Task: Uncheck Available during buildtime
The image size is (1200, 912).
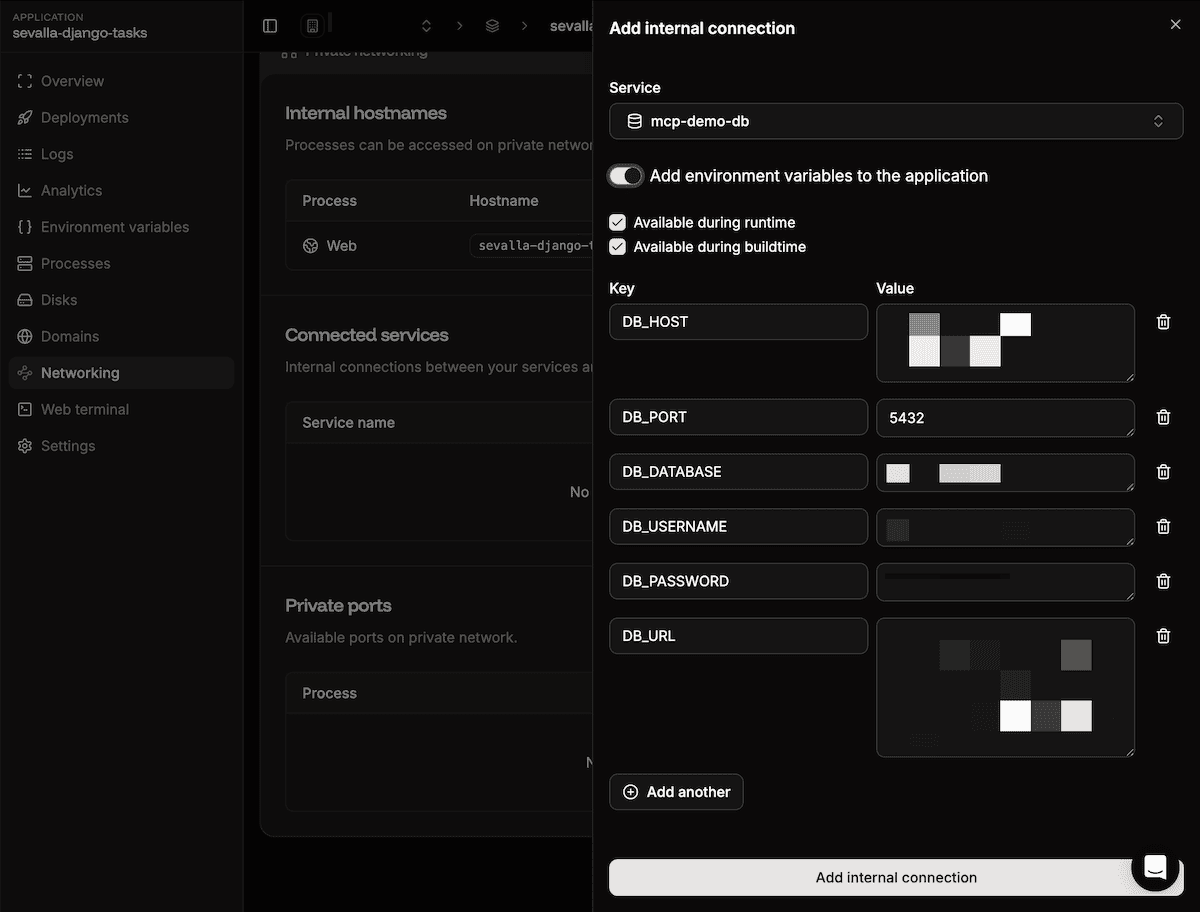Action: click(618, 246)
